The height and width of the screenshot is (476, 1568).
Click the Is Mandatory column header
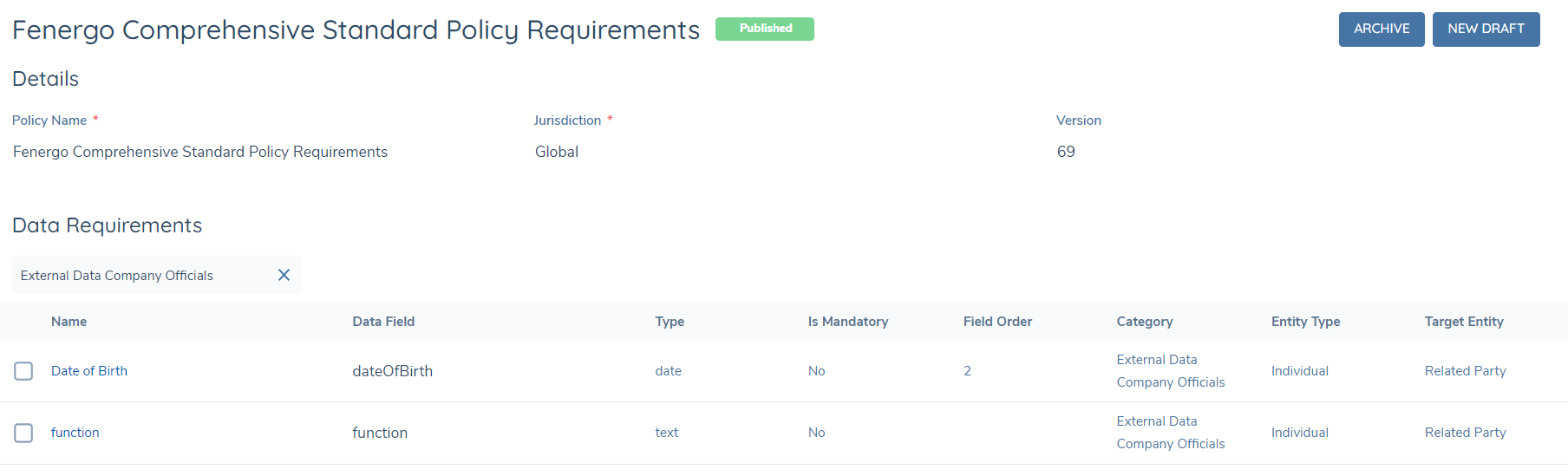pyautogui.click(x=847, y=322)
